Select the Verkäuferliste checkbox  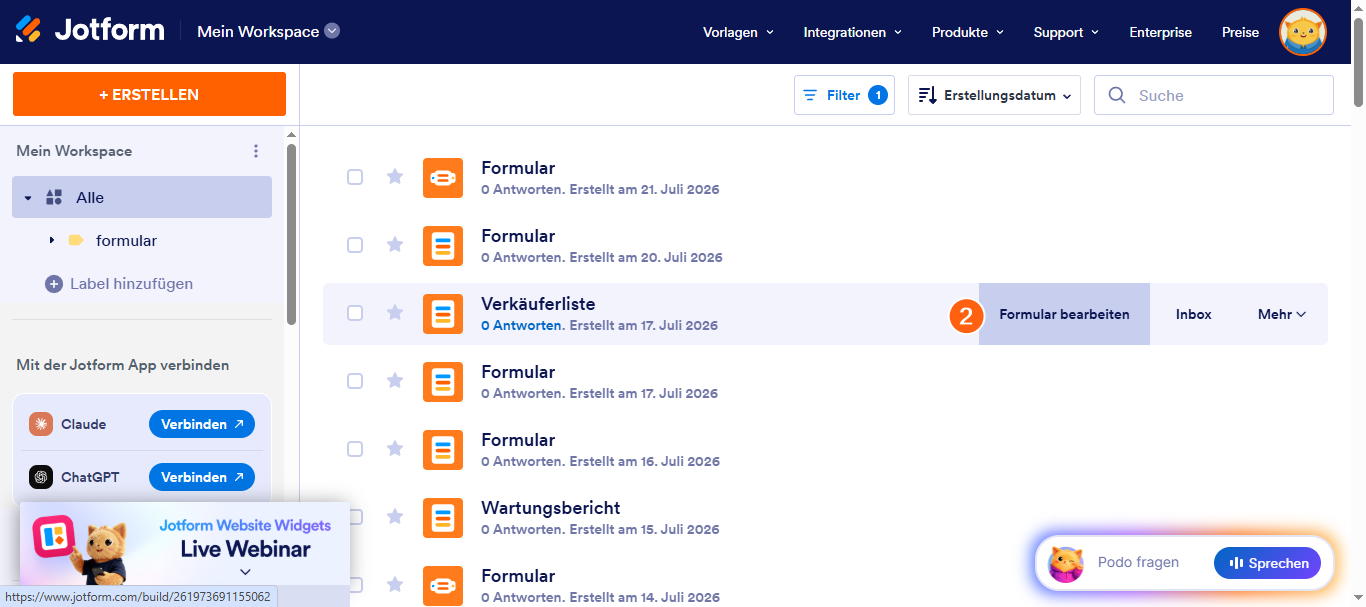355,313
